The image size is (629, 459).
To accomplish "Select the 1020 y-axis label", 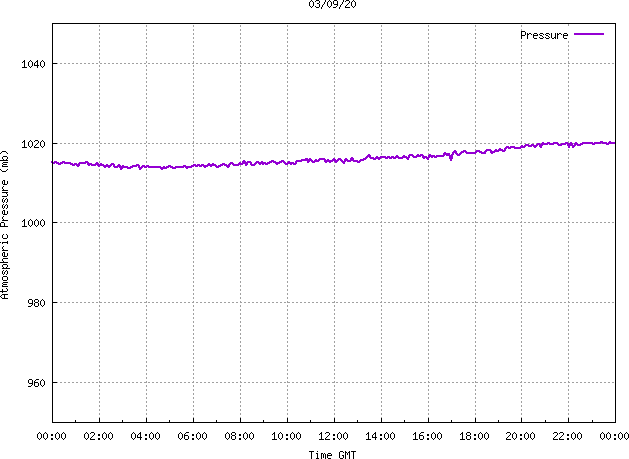I will [33, 144].
